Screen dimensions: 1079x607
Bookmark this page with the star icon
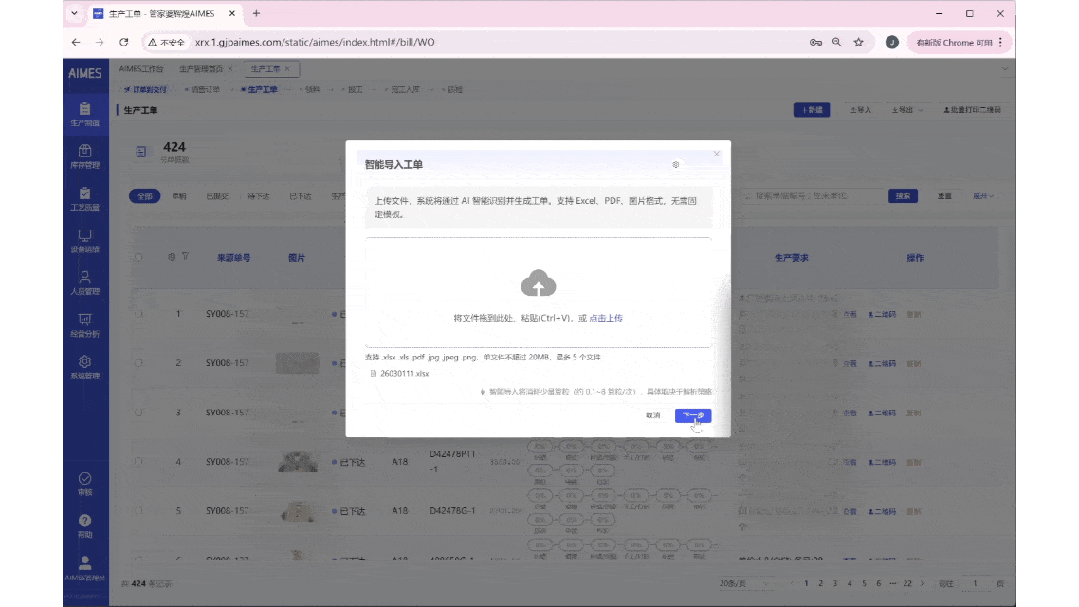tap(858, 42)
